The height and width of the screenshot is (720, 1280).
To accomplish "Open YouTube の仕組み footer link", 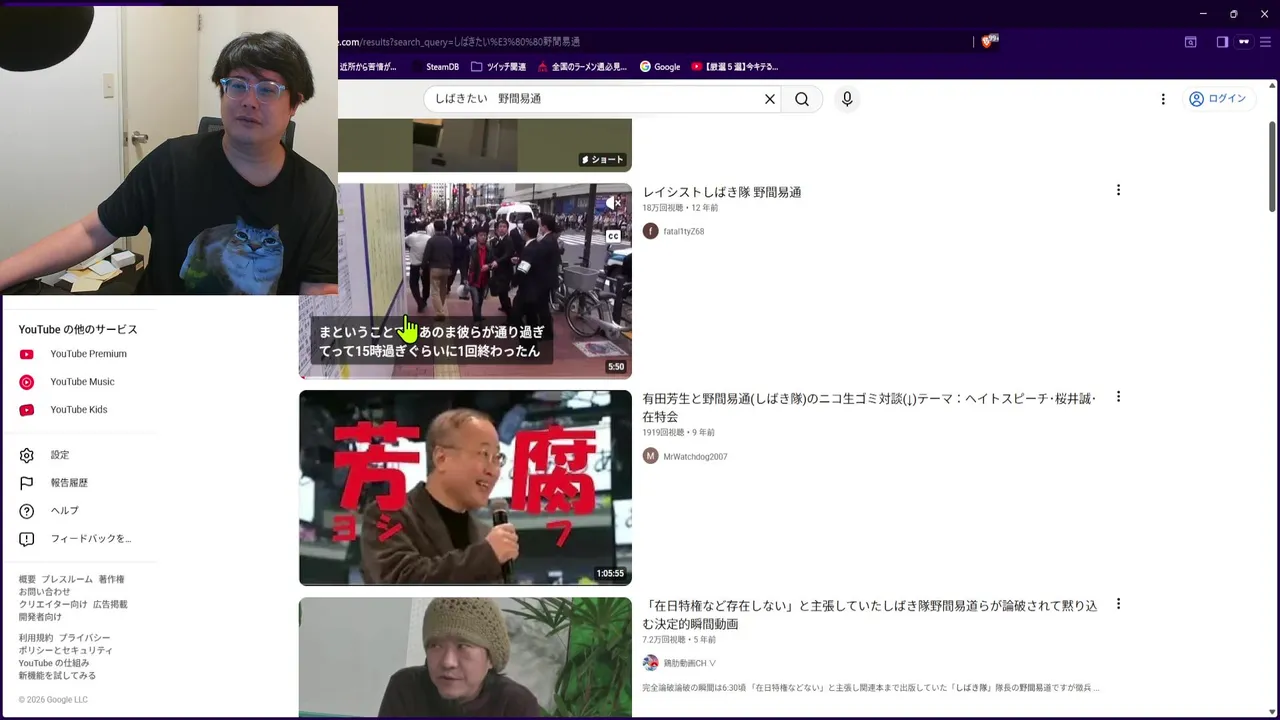I will [54, 663].
